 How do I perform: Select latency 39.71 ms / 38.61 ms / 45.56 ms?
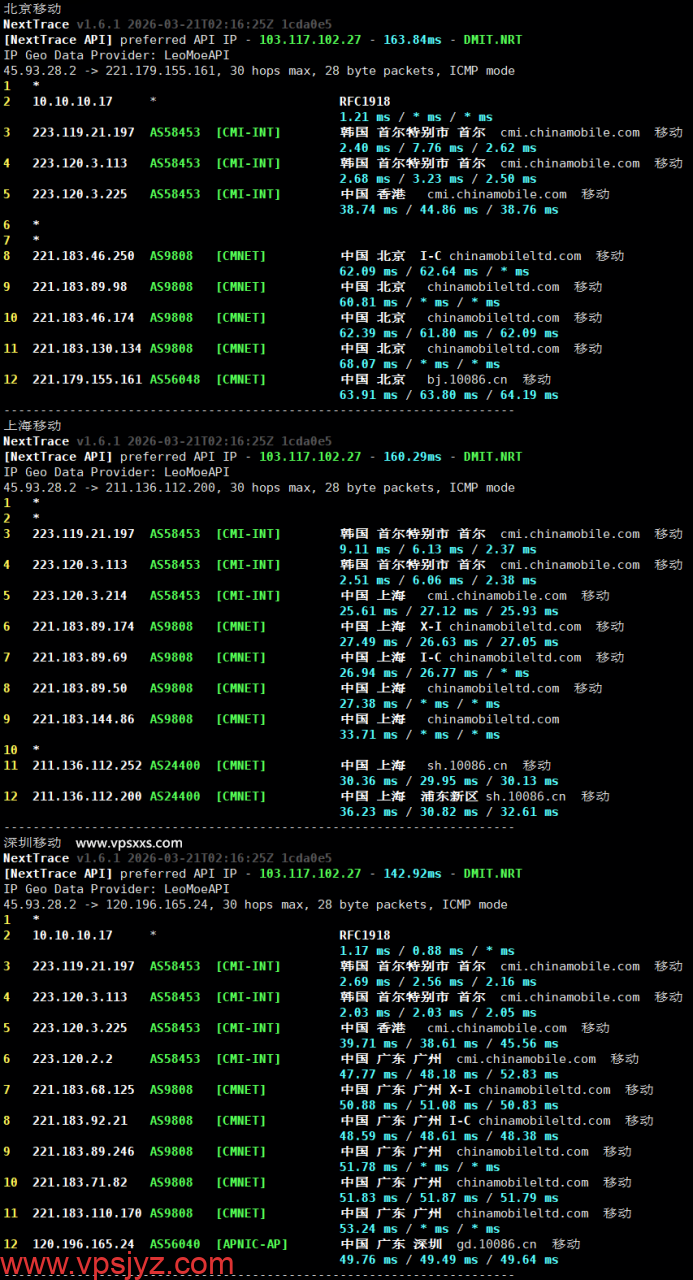point(449,1044)
